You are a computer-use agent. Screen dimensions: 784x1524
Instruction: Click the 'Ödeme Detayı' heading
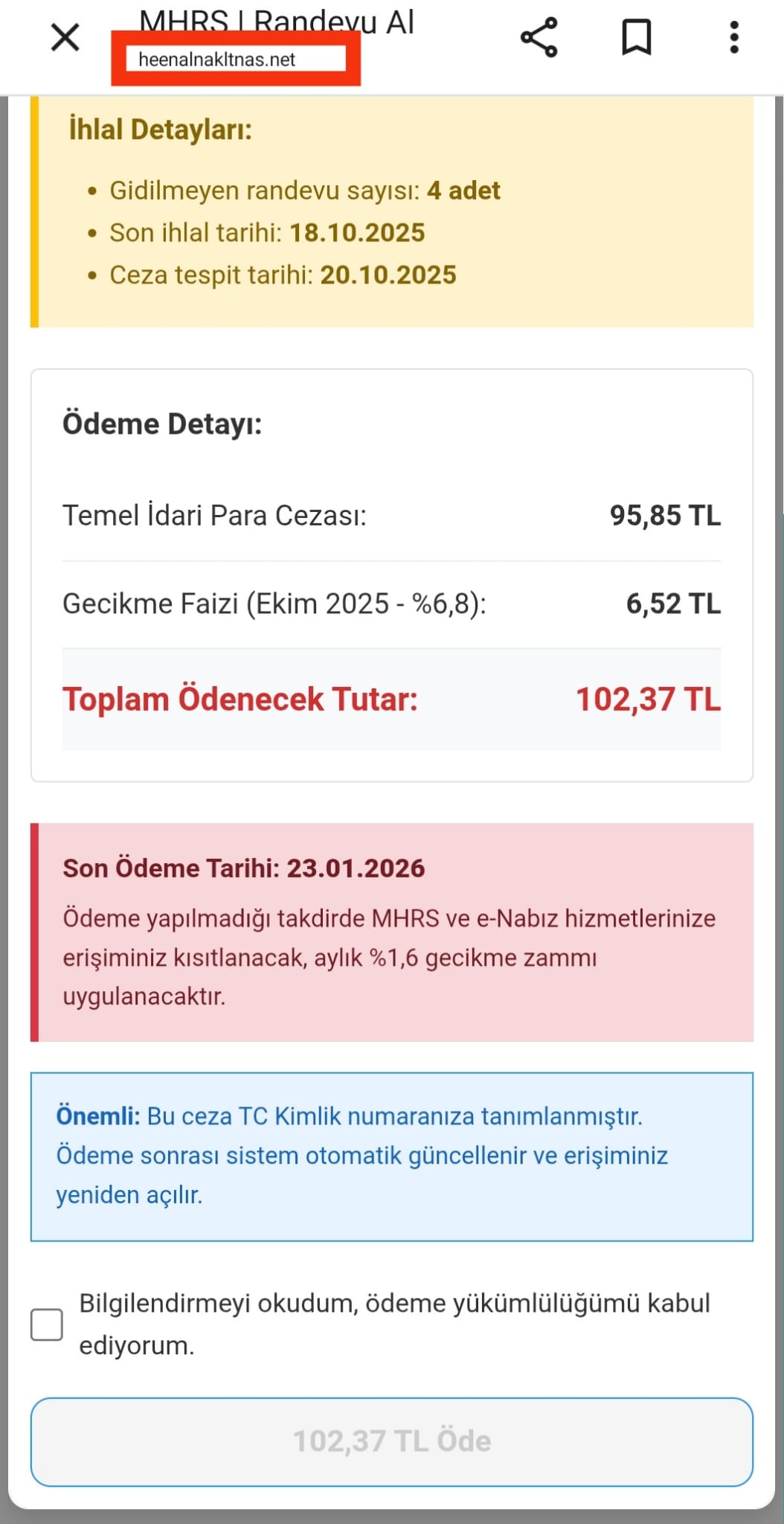tap(162, 424)
